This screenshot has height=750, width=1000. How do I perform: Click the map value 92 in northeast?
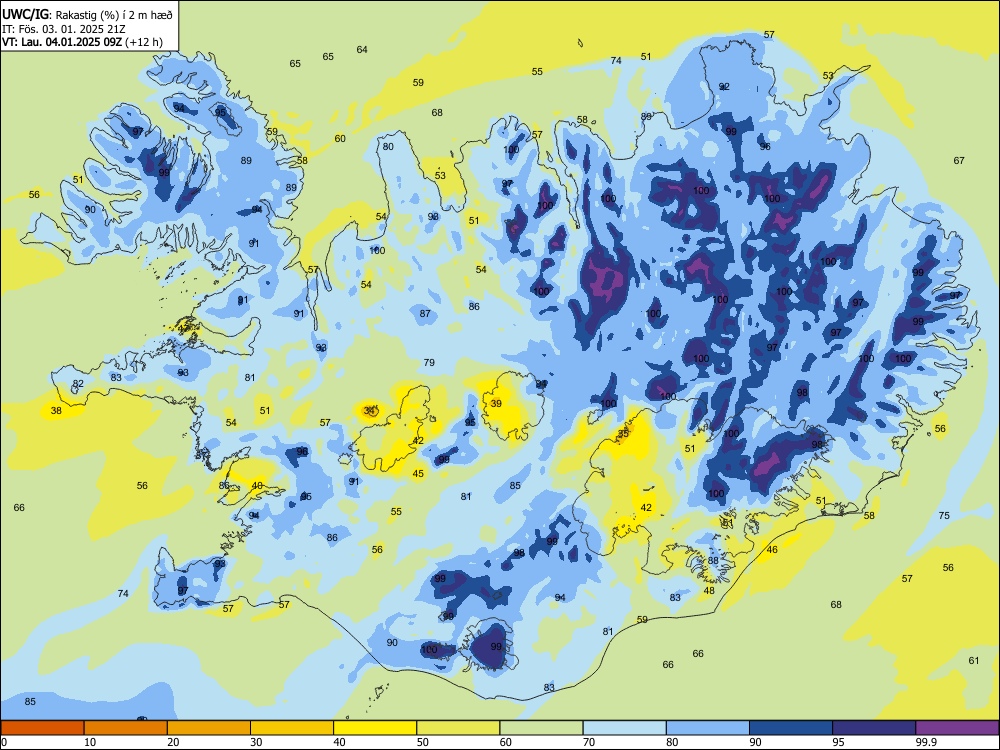pyautogui.click(x=724, y=87)
